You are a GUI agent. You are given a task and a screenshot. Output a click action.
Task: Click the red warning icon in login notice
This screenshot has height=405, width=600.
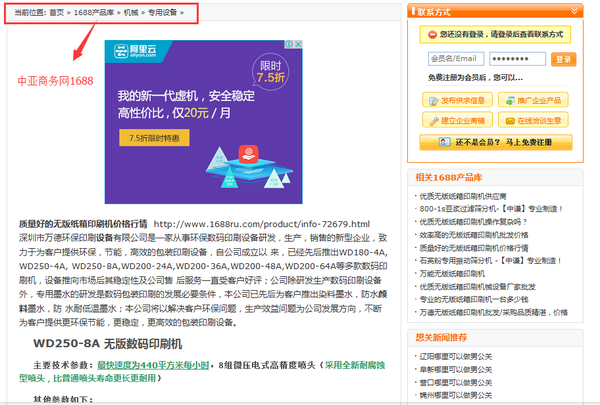click(432, 35)
